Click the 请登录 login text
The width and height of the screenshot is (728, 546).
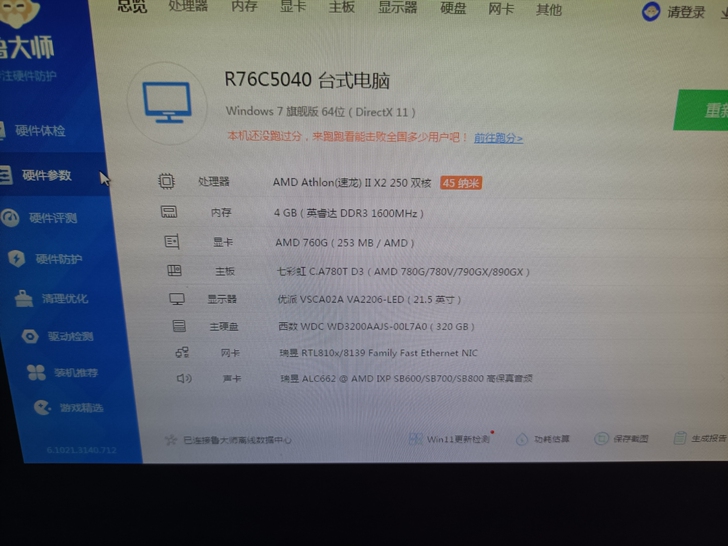click(686, 13)
